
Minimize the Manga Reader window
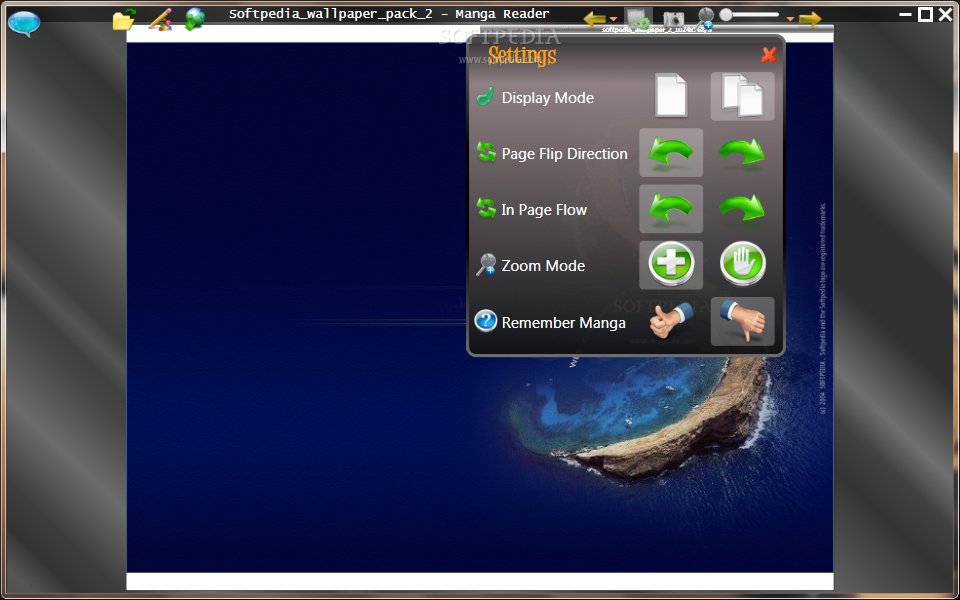[x=905, y=15]
